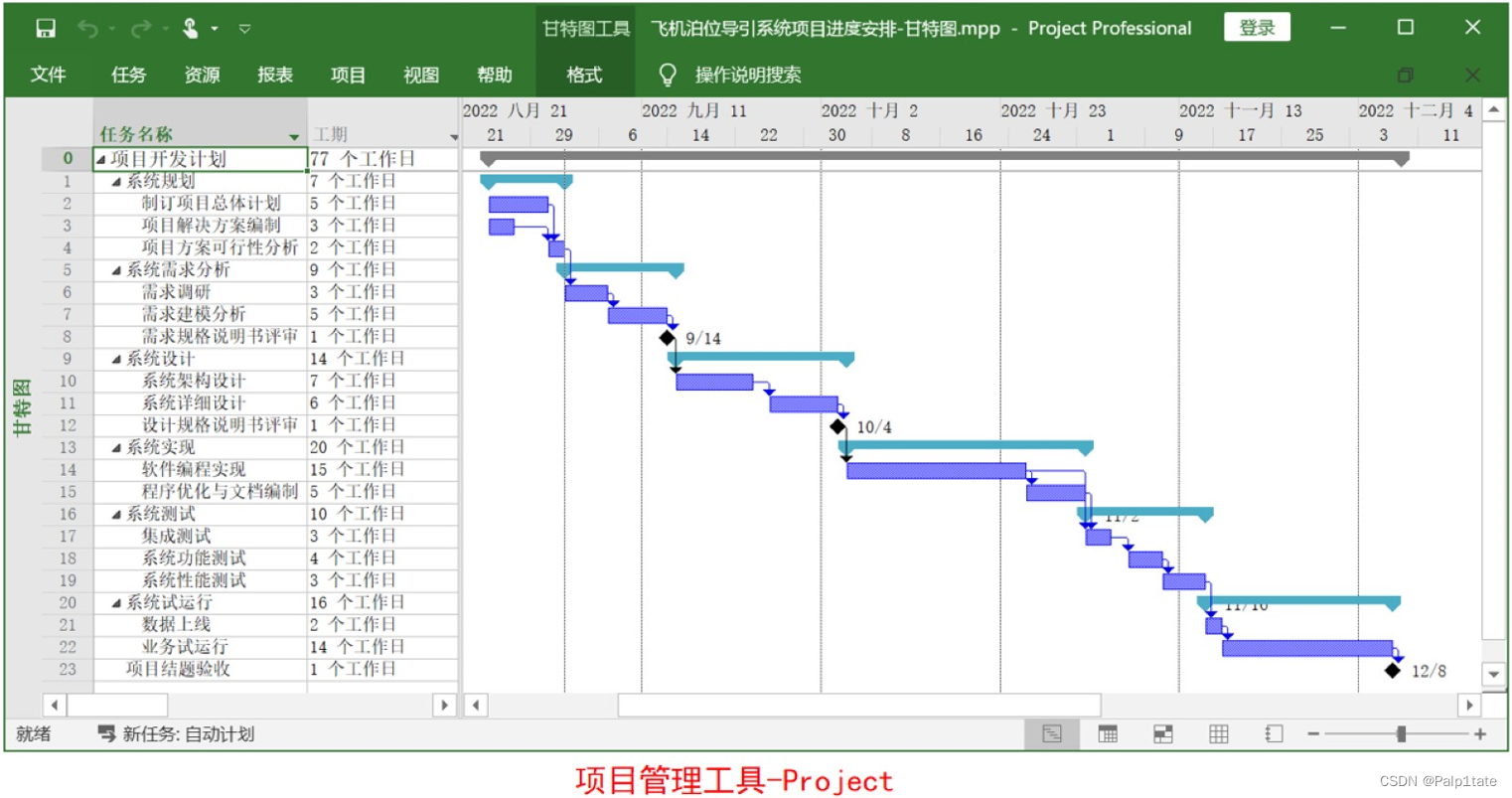Open the 格式 ribbon tab
1512x798 pixels.
584,75
